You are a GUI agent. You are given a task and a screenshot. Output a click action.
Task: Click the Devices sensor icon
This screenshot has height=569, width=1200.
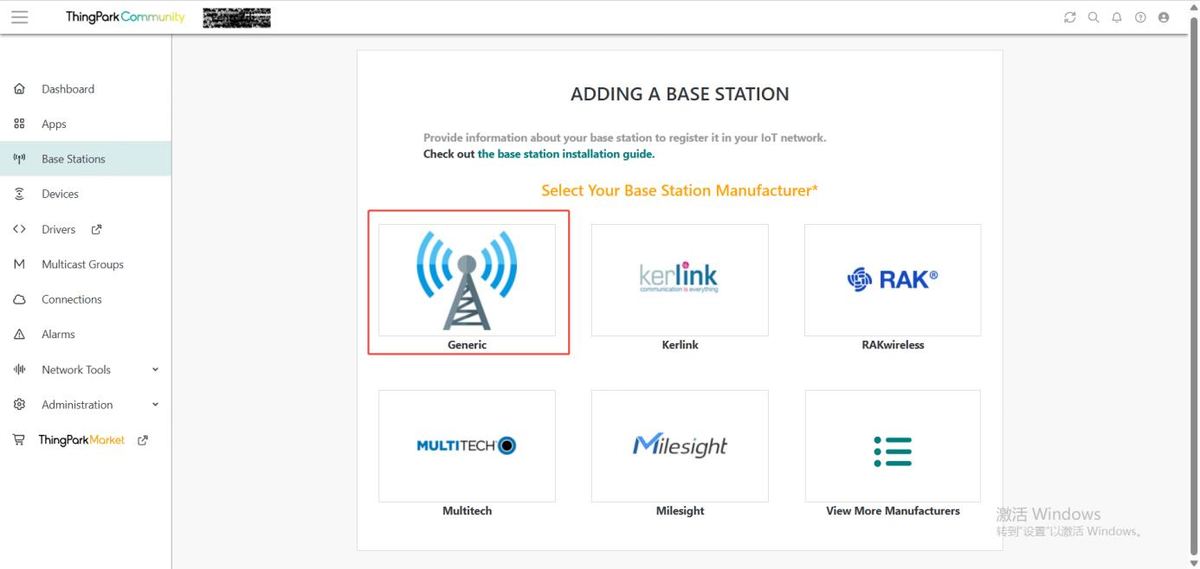[x=19, y=194]
